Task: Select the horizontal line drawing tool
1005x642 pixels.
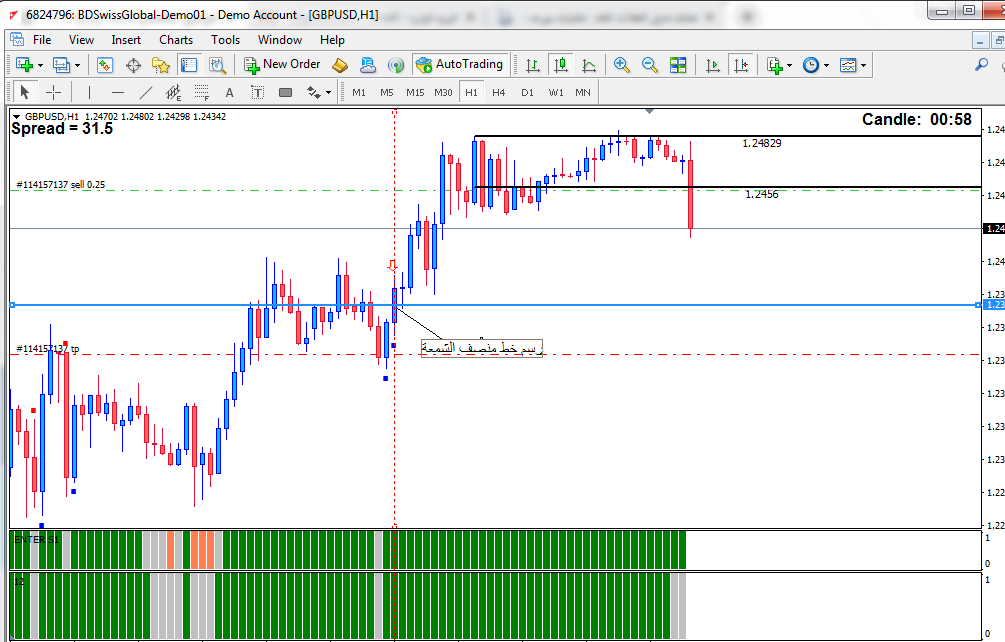Action: [118, 92]
